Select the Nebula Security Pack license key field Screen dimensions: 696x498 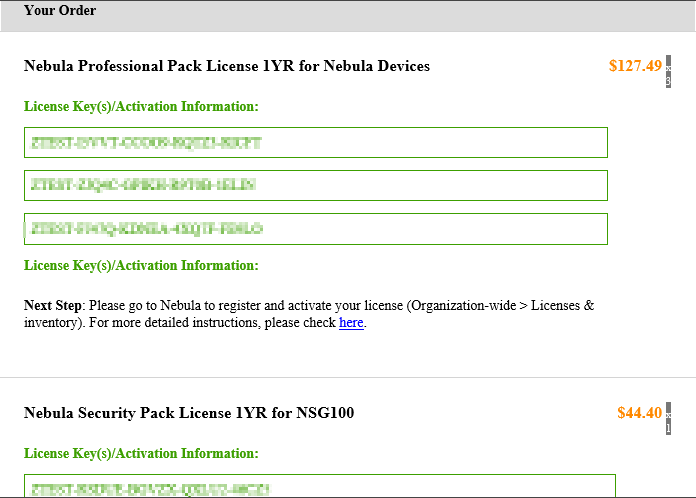[x=320, y=486]
